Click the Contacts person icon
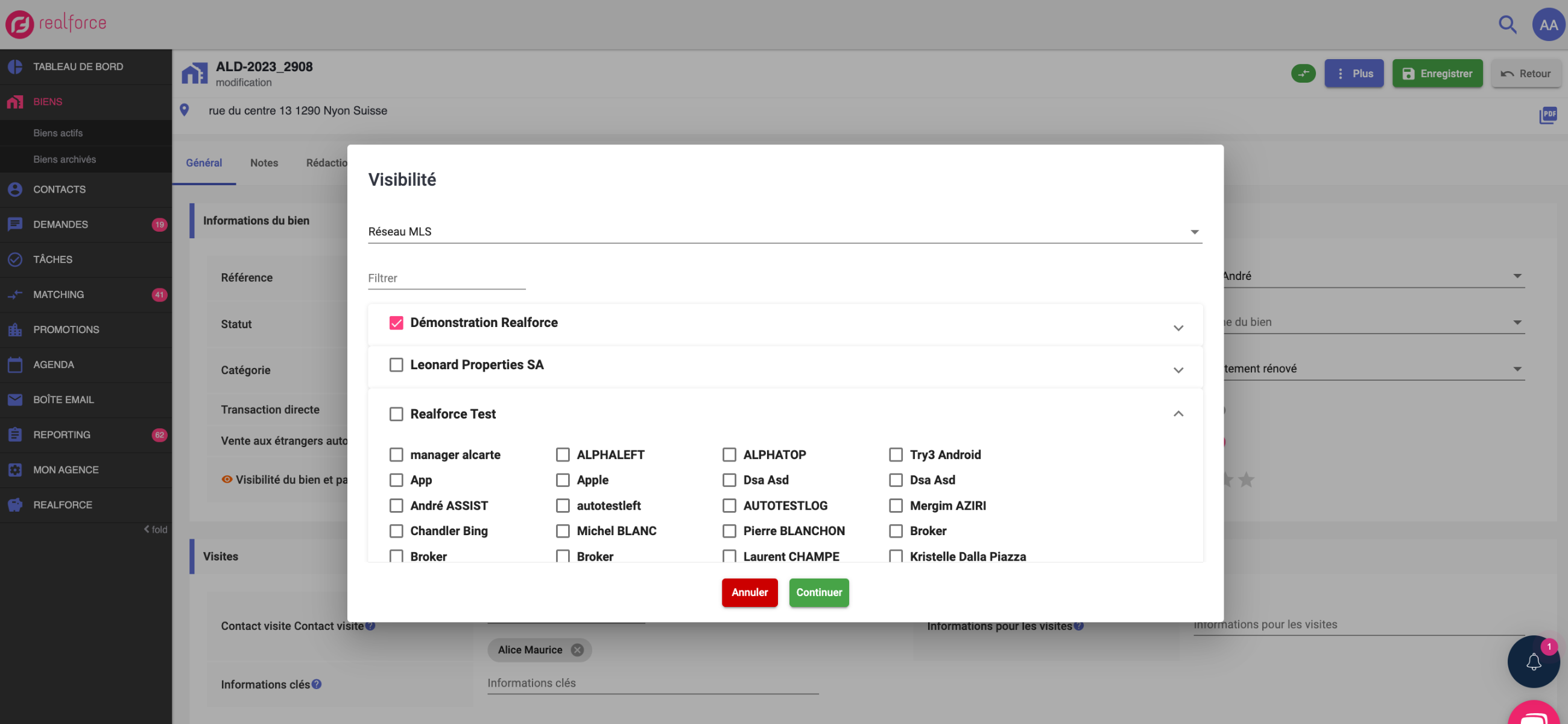The height and width of the screenshot is (724, 1568). [15, 189]
